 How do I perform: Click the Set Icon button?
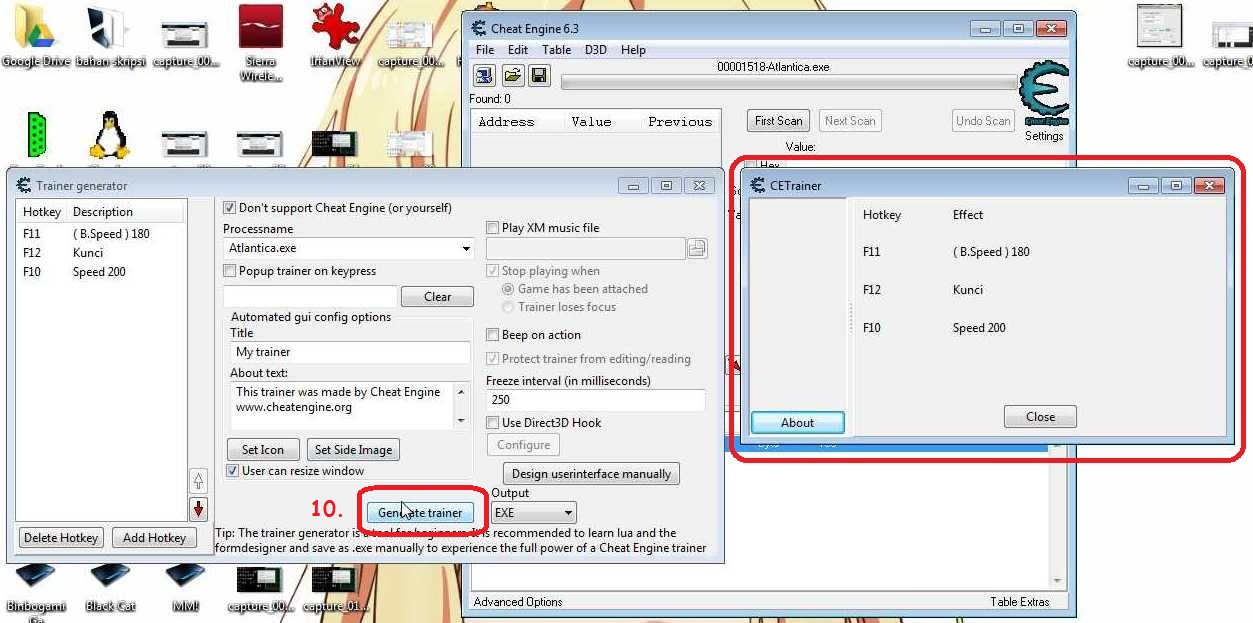click(x=263, y=450)
